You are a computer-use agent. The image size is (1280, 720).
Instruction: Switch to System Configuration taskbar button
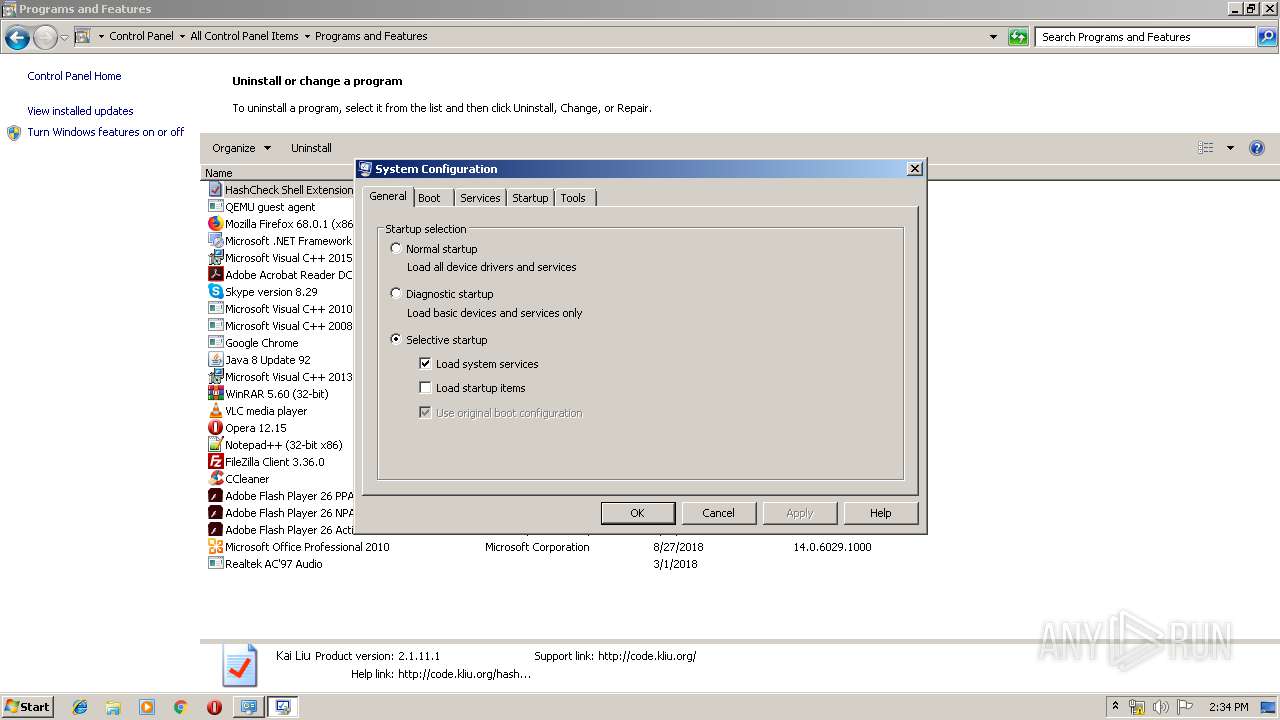283,707
